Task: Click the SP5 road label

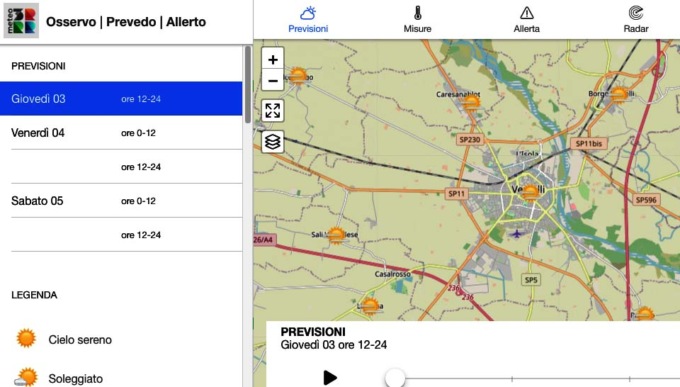Action: coord(531,280)
